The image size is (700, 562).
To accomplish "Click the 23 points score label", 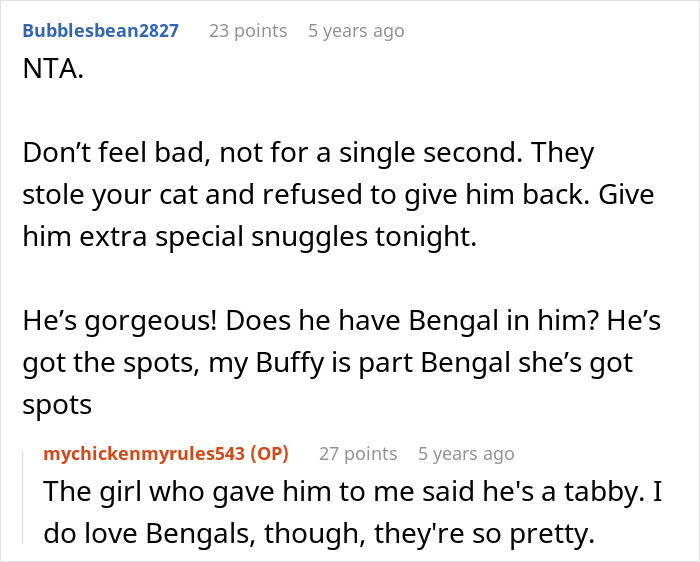I will [247, 31].
